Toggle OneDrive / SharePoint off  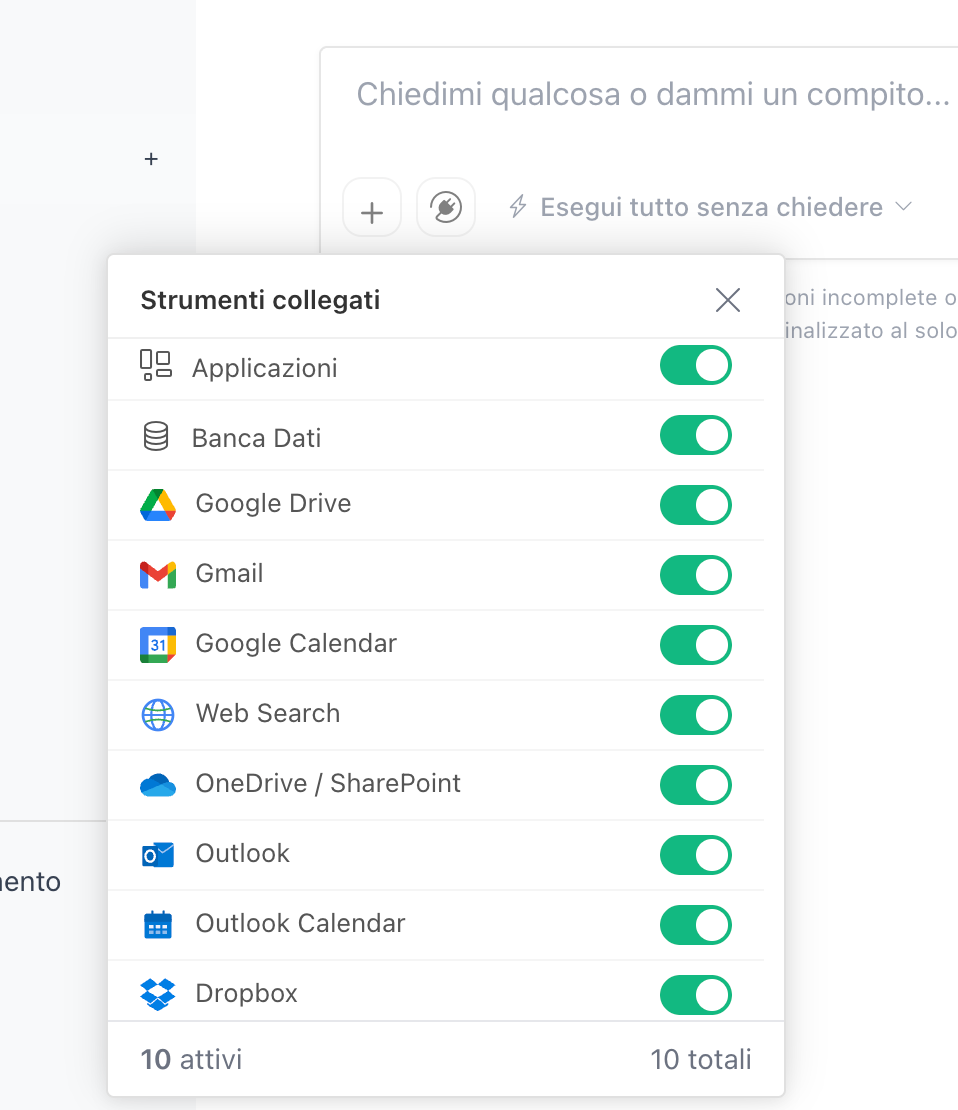(x=696, y=786)
